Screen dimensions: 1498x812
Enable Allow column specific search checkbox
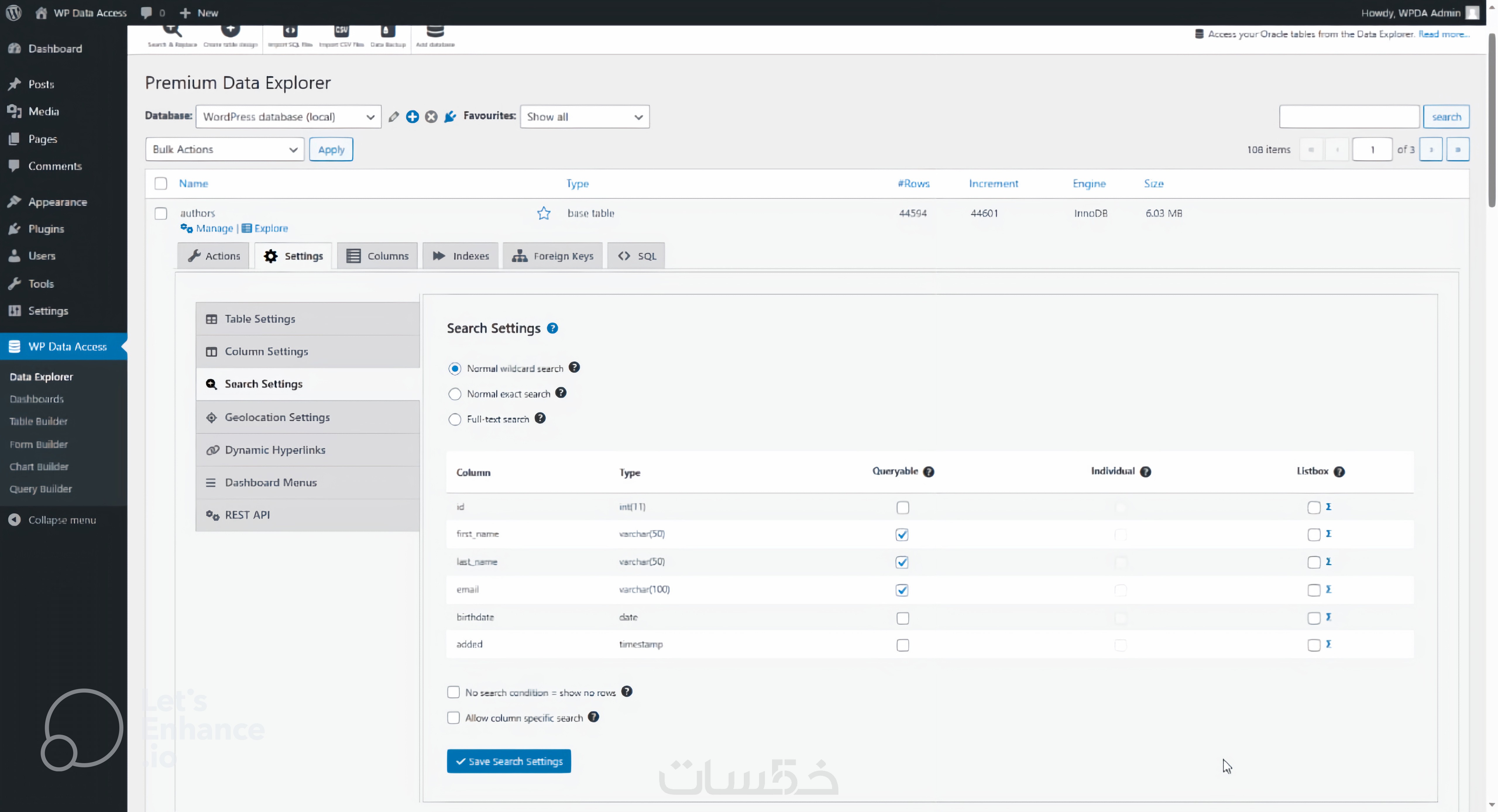click(x=453, y=718)
